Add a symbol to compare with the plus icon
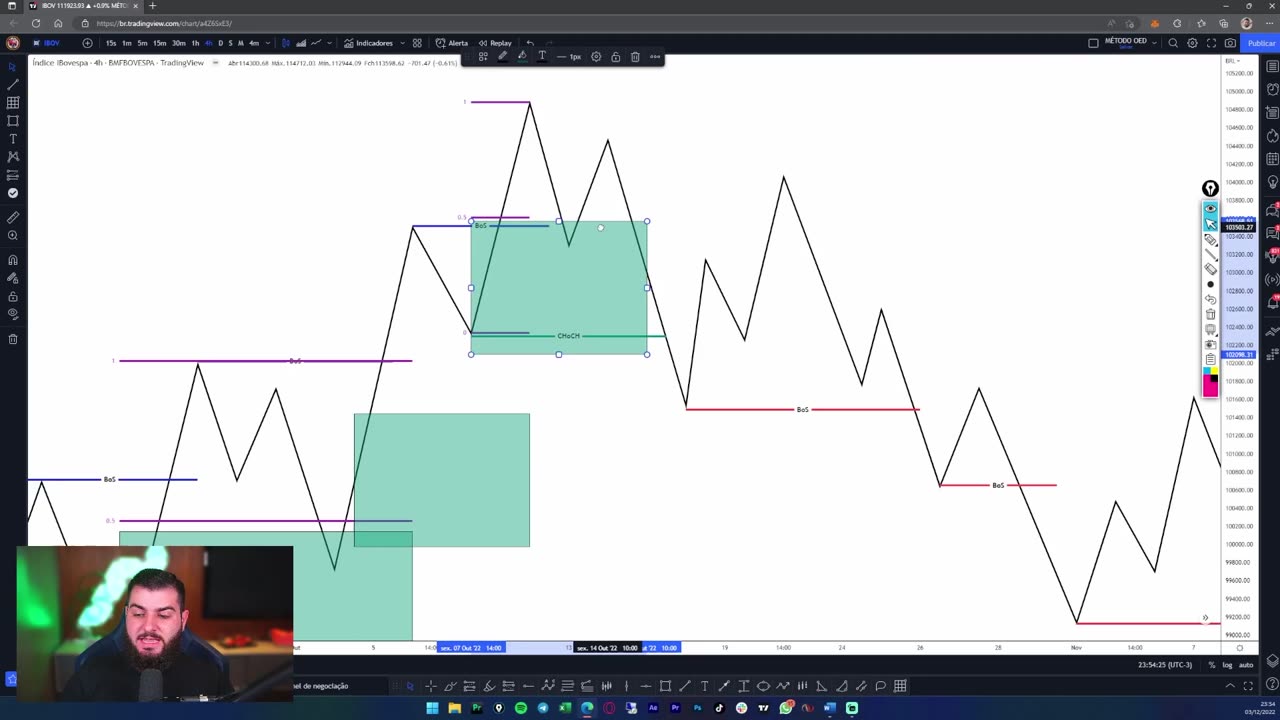This screenshot has height=720, width=1280. pos(87,43)
